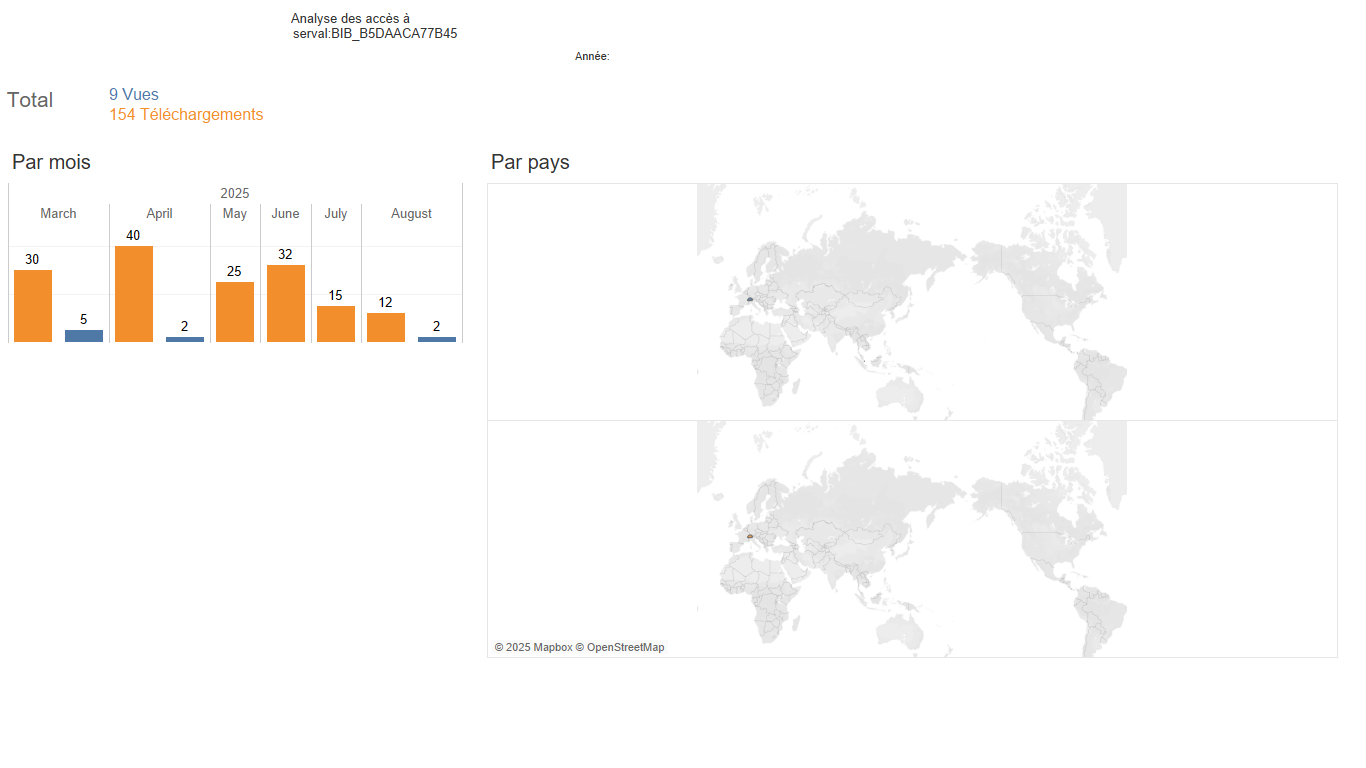Click the '9 Vues' total text
This screenshot has height=768, width=1366.
tap(134, 95)
